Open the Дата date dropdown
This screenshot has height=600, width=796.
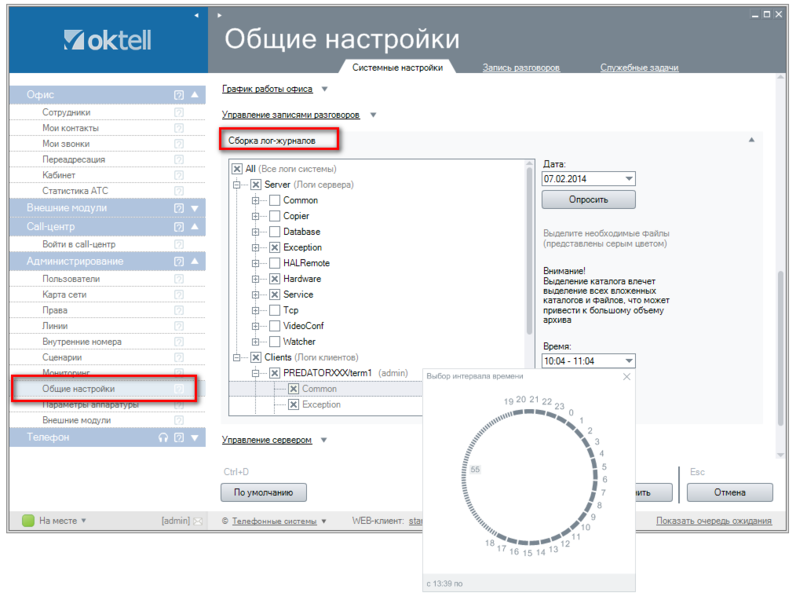(629, 179)
